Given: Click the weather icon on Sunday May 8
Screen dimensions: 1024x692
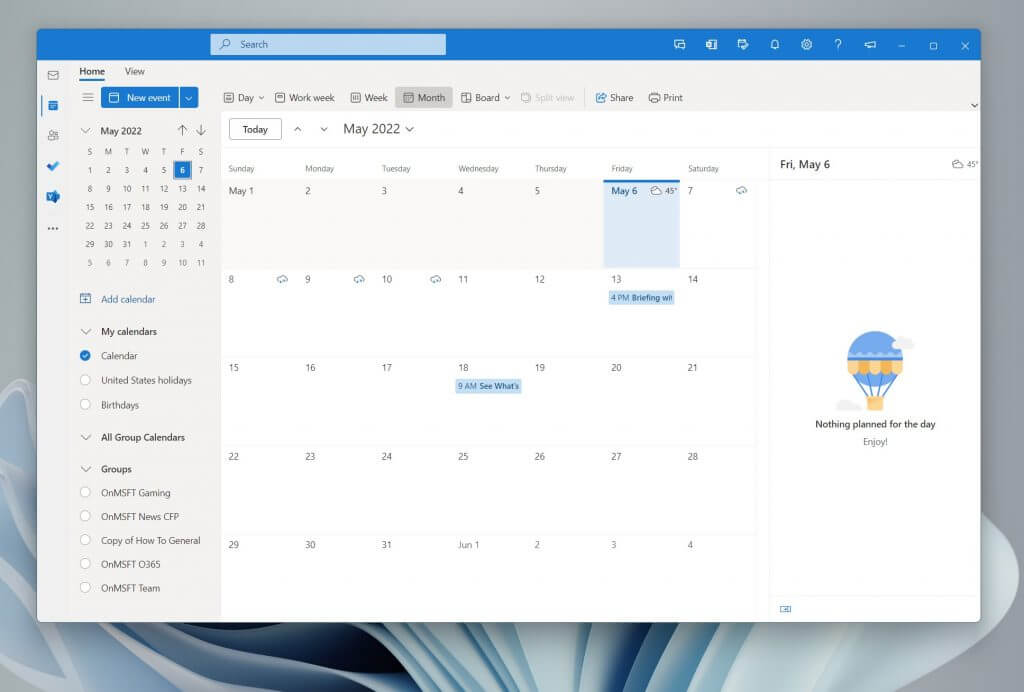Looking at the screenshot, I should [x=282, y=279].
